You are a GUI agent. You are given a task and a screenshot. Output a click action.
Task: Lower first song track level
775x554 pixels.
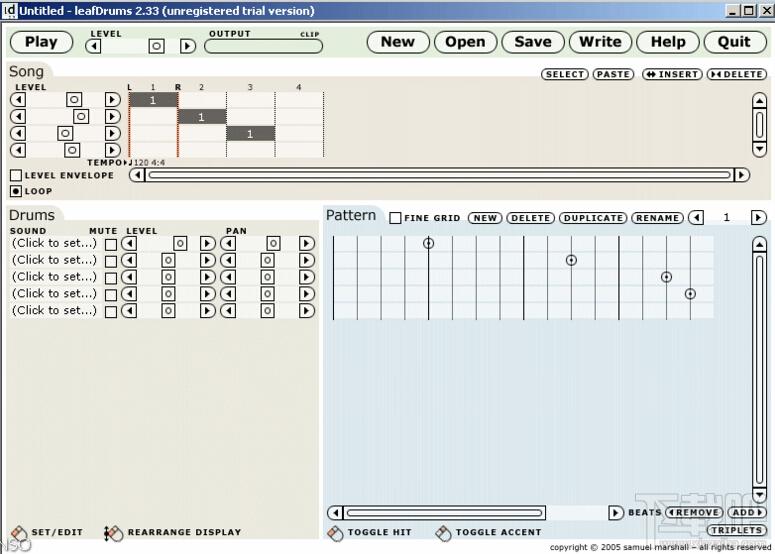tap(18, 100)
